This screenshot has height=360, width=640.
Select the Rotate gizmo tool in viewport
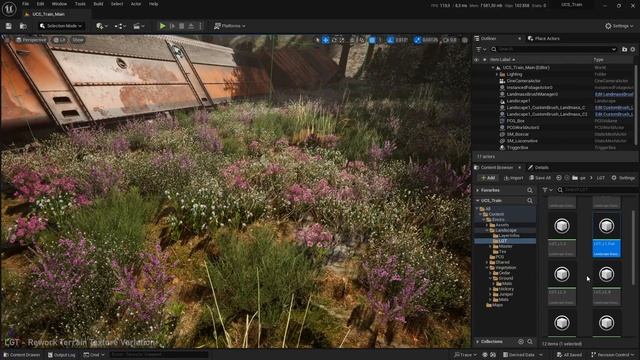[x=334, y=40]
